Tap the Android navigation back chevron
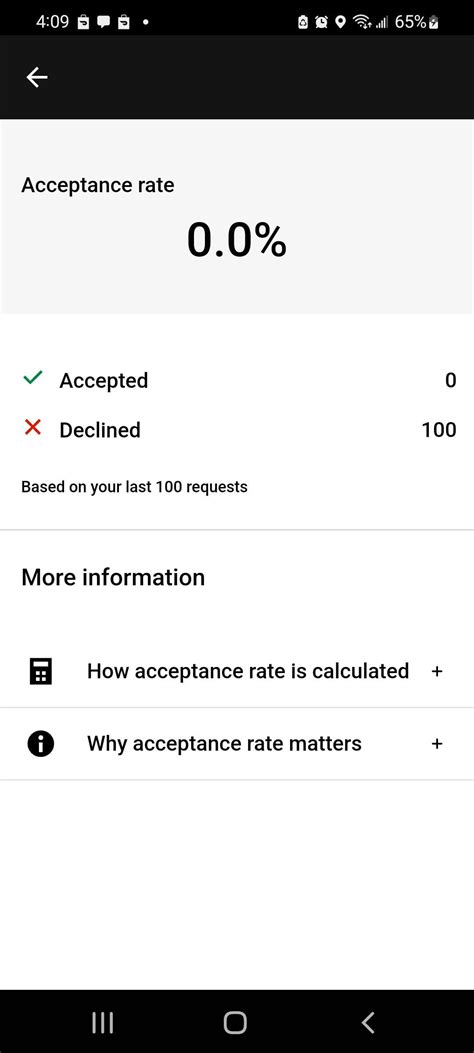Image resolution: width=474 pixels, height=1053 pixels. (367, 1023)
